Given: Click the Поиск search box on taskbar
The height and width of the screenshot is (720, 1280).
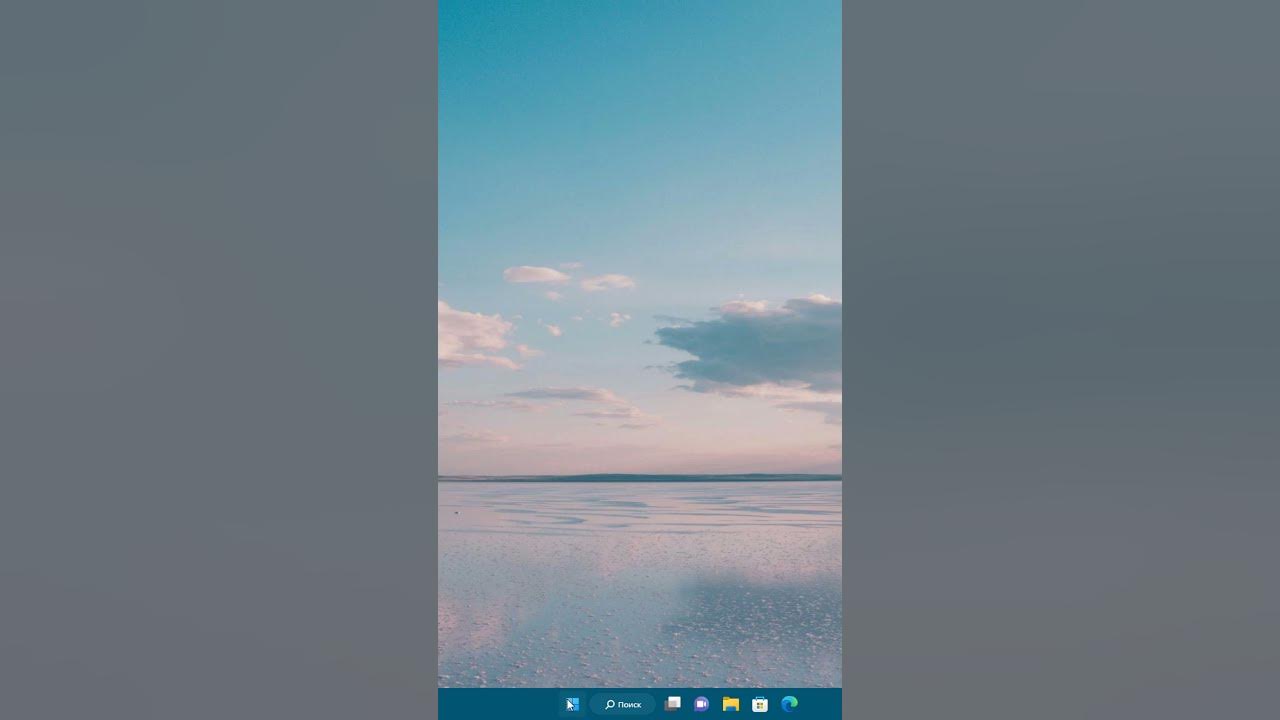Looking at the screenshot, I should (623, 704).
